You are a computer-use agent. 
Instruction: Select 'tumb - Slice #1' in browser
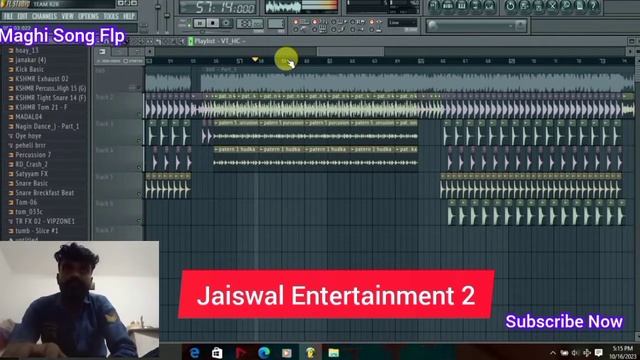37,231
